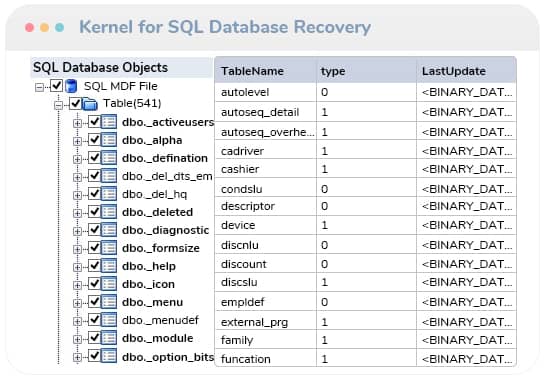This screenshot has width=545, height=380.
Task: Collapse the SQL MDF File node
Action: click(x=40, y=87)
